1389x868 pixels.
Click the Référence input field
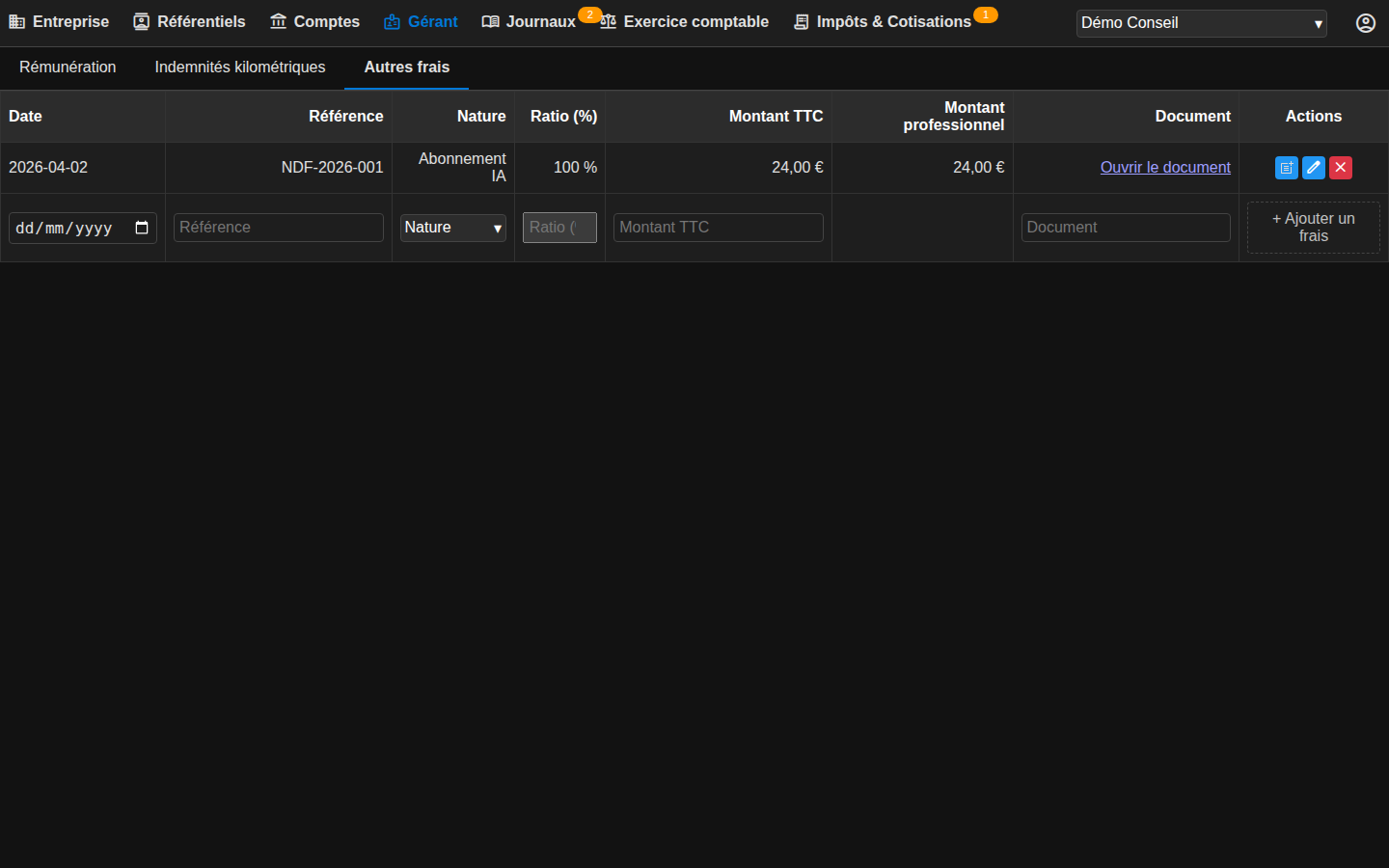pos(279,228)
